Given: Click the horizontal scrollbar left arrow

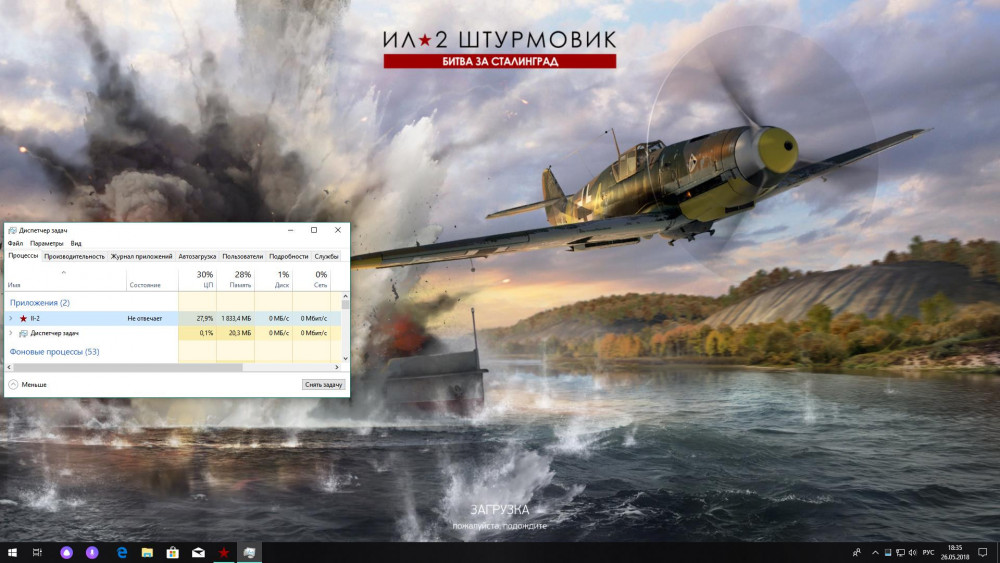Looking at the screenshot, I should [9, 367].
